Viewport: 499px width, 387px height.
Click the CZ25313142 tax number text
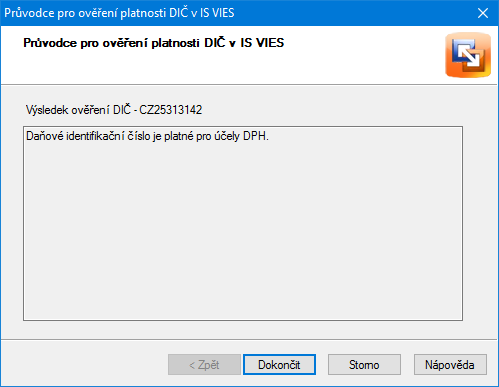171,110
